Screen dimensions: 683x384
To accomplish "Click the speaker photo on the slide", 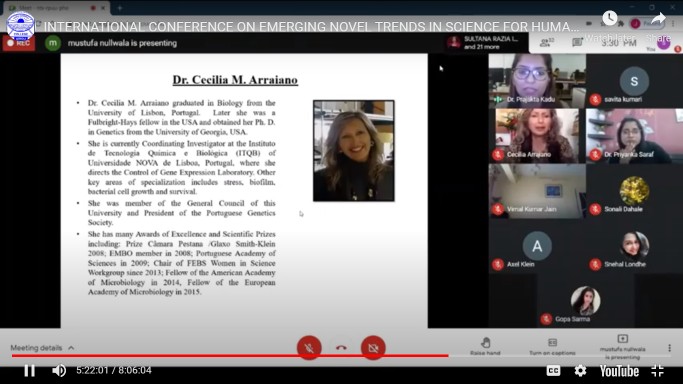I will pyautogui.click(x=354, y=151).
